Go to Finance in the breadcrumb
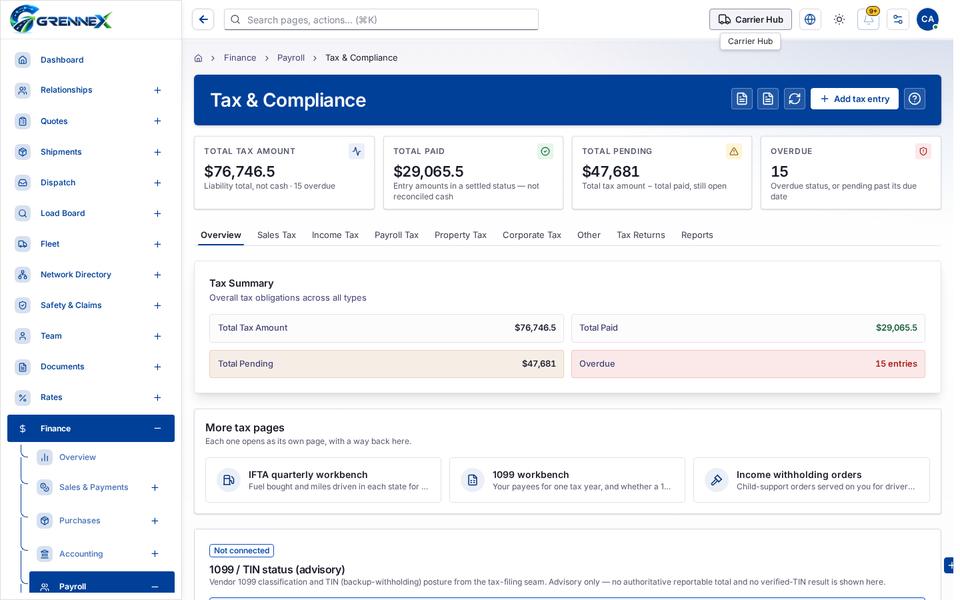Viewport: 960px width, 600px height. pos(240,58)
